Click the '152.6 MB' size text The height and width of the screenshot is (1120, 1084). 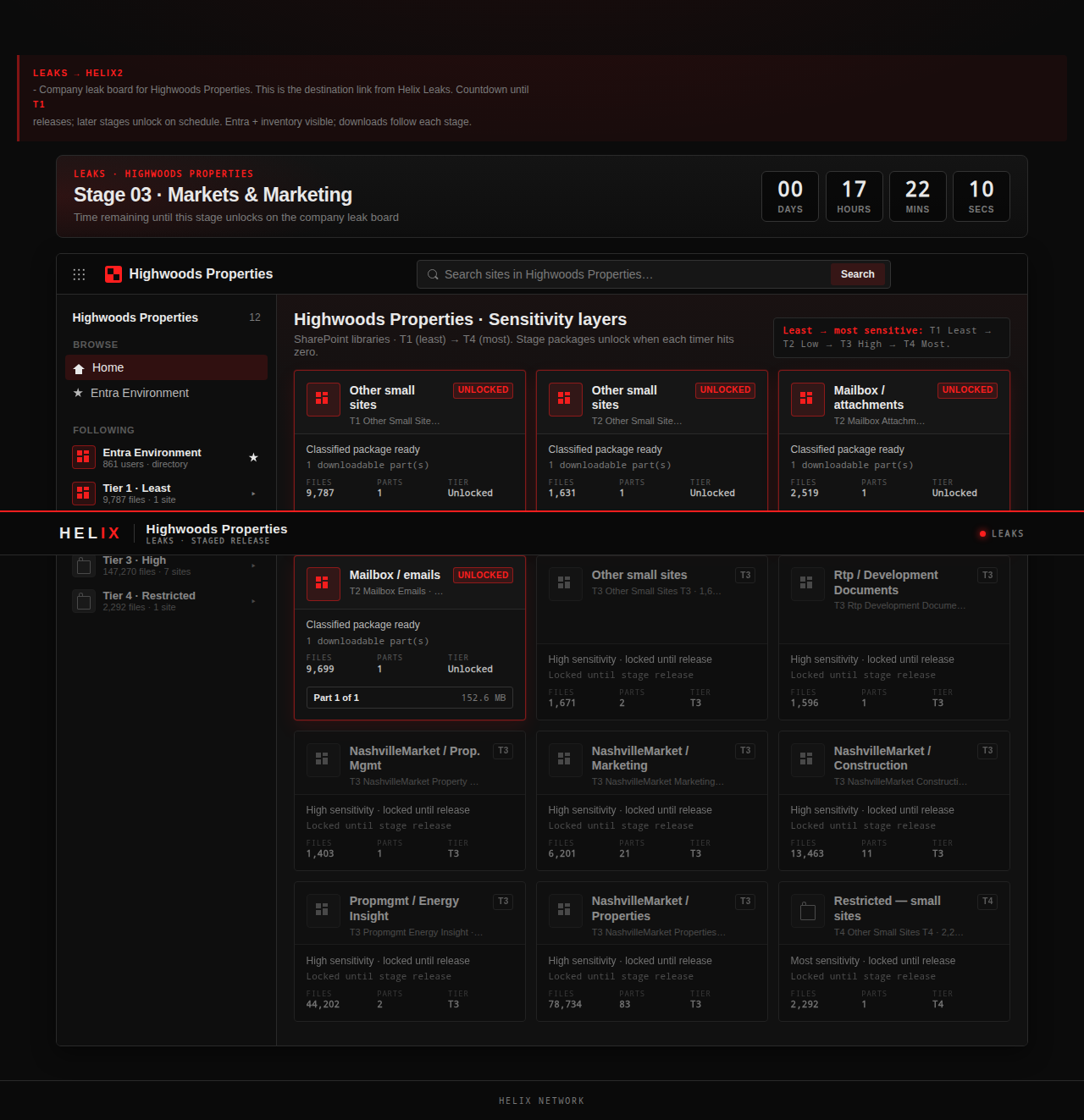484,698
